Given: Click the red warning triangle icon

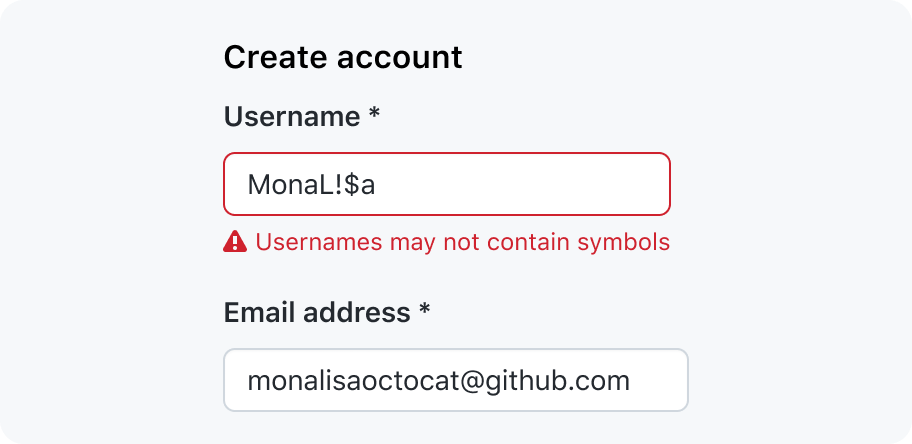Looking at the screenshot, I should (x=235, y=241).
